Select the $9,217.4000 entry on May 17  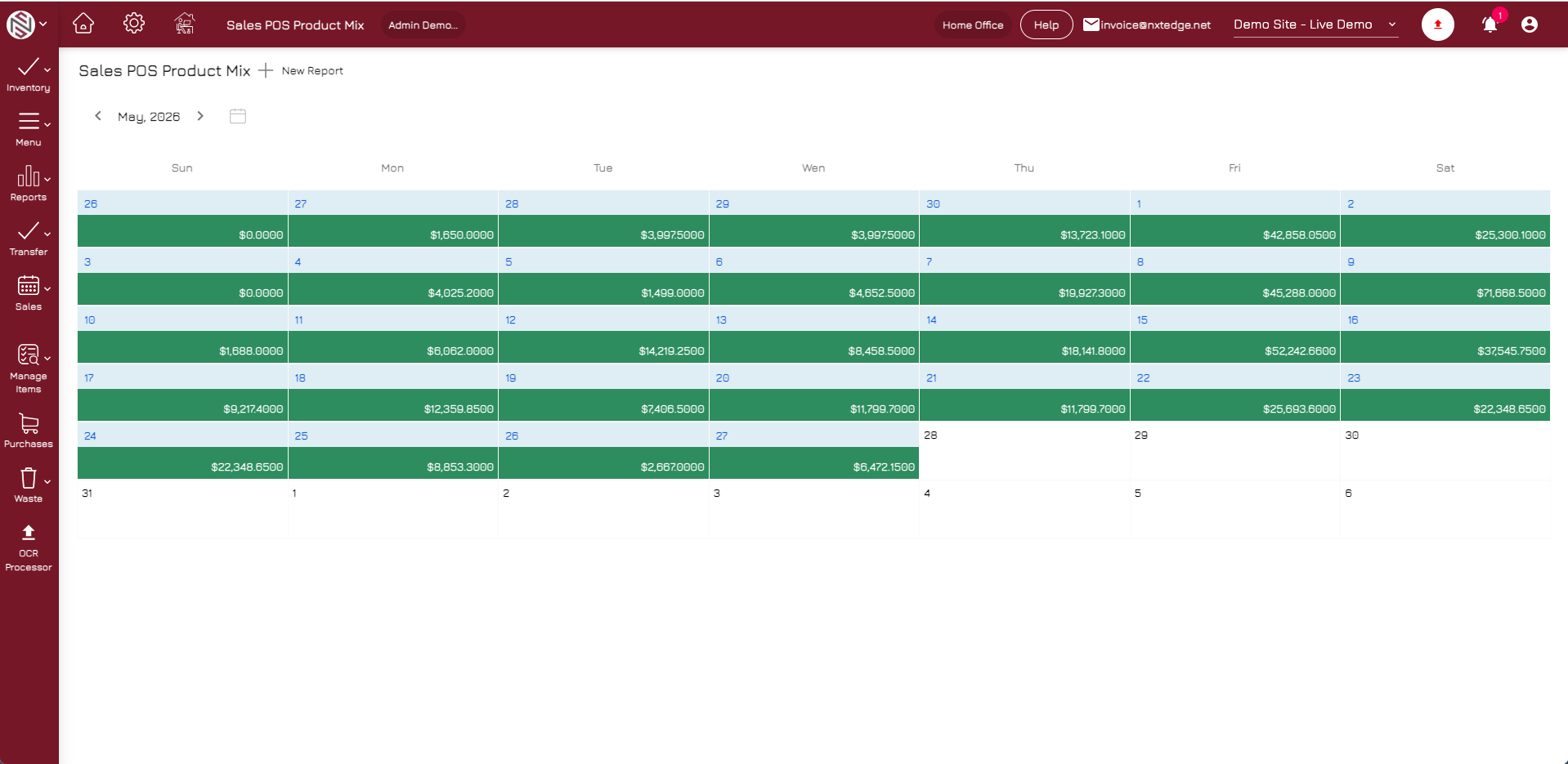point(182,404)
